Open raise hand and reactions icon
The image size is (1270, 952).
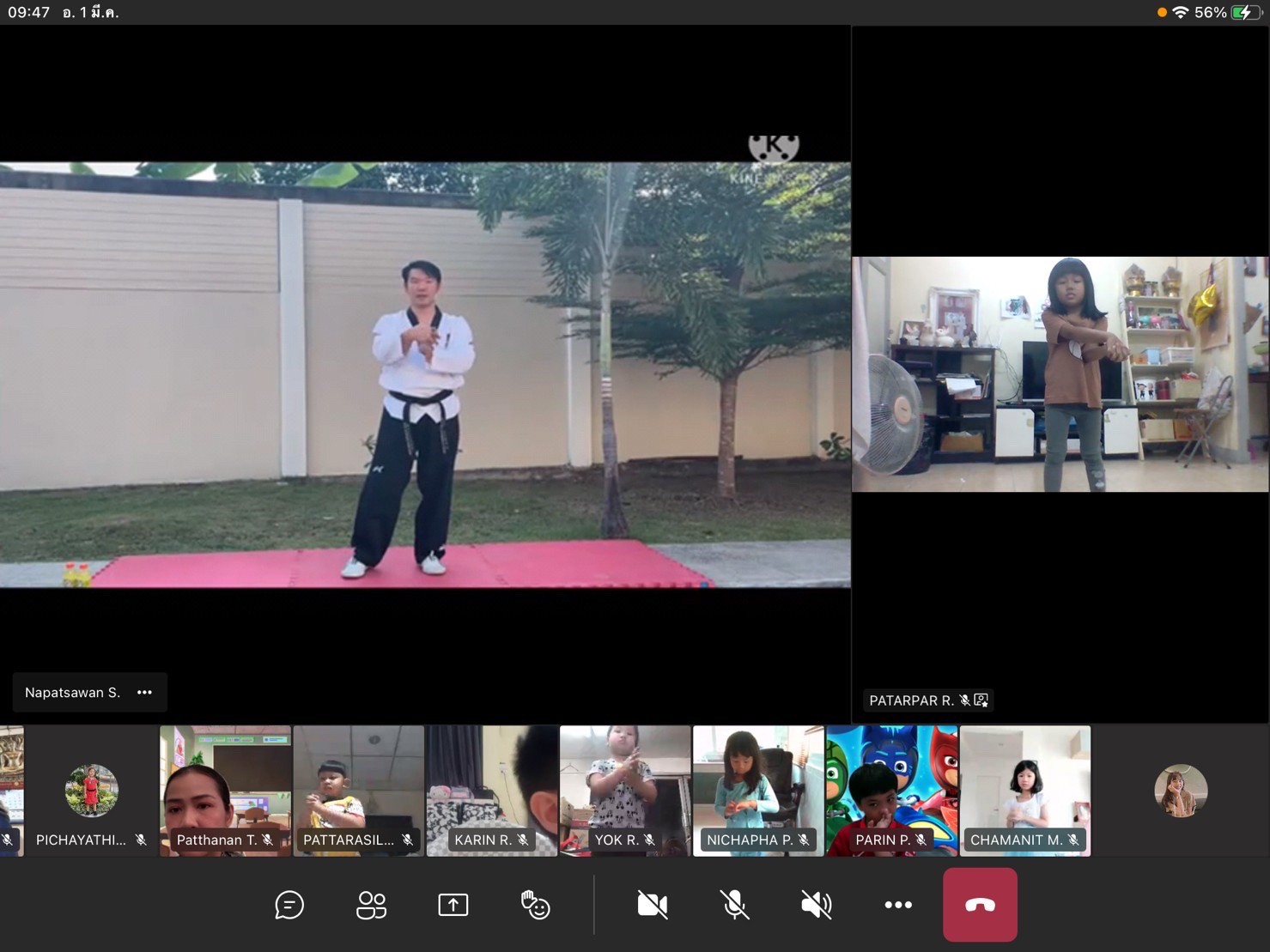535,905
